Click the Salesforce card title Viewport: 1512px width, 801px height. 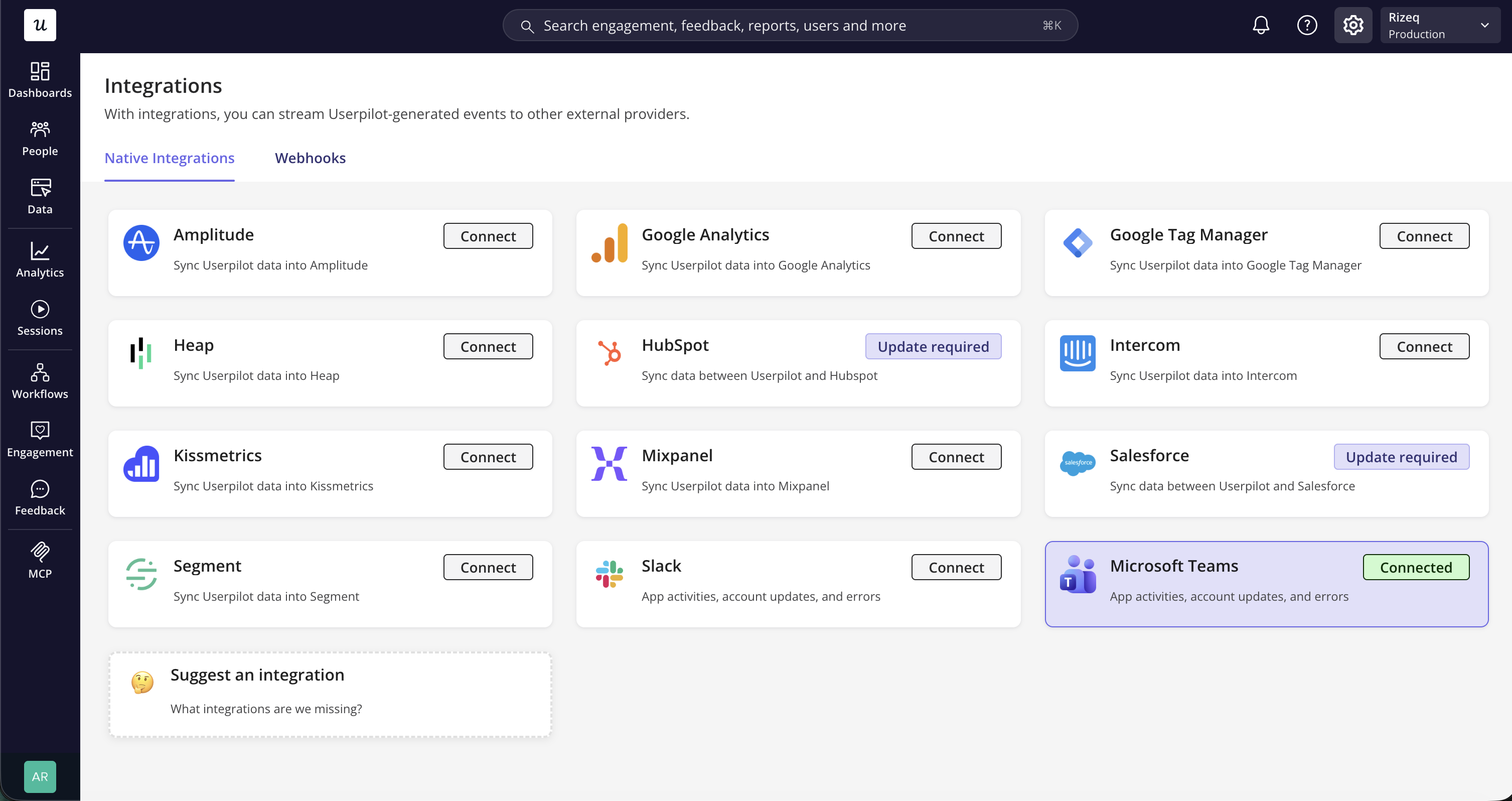coord(1149,455)
